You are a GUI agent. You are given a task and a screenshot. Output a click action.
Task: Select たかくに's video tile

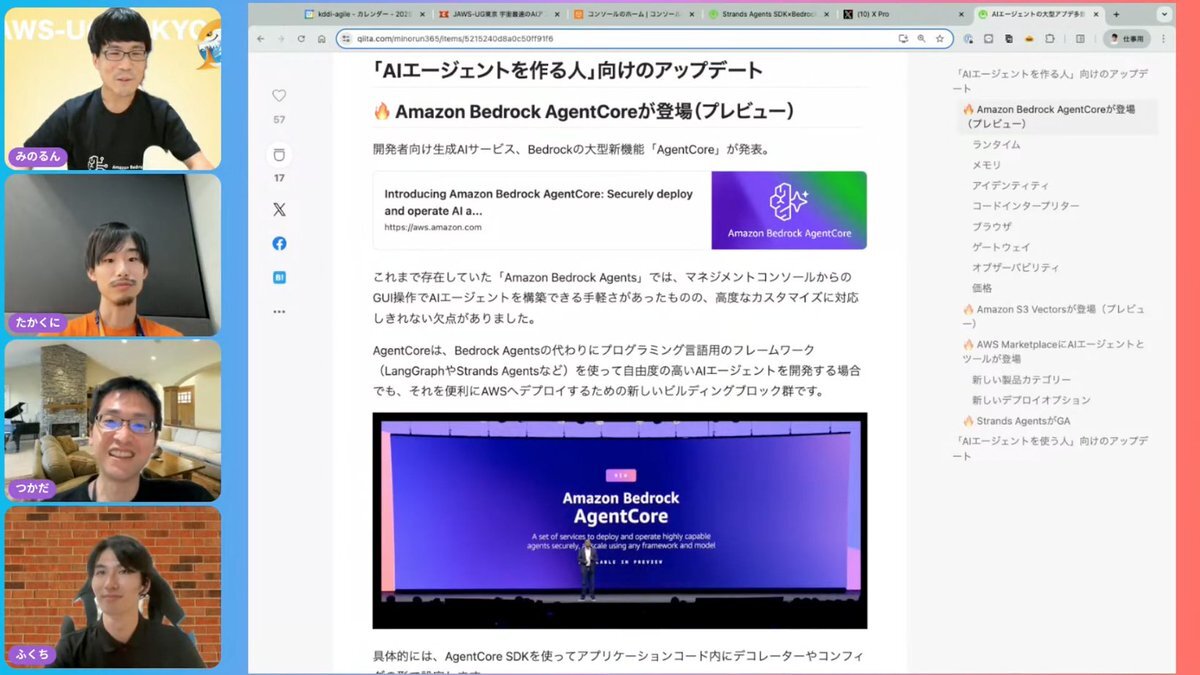tap(113, 254)
